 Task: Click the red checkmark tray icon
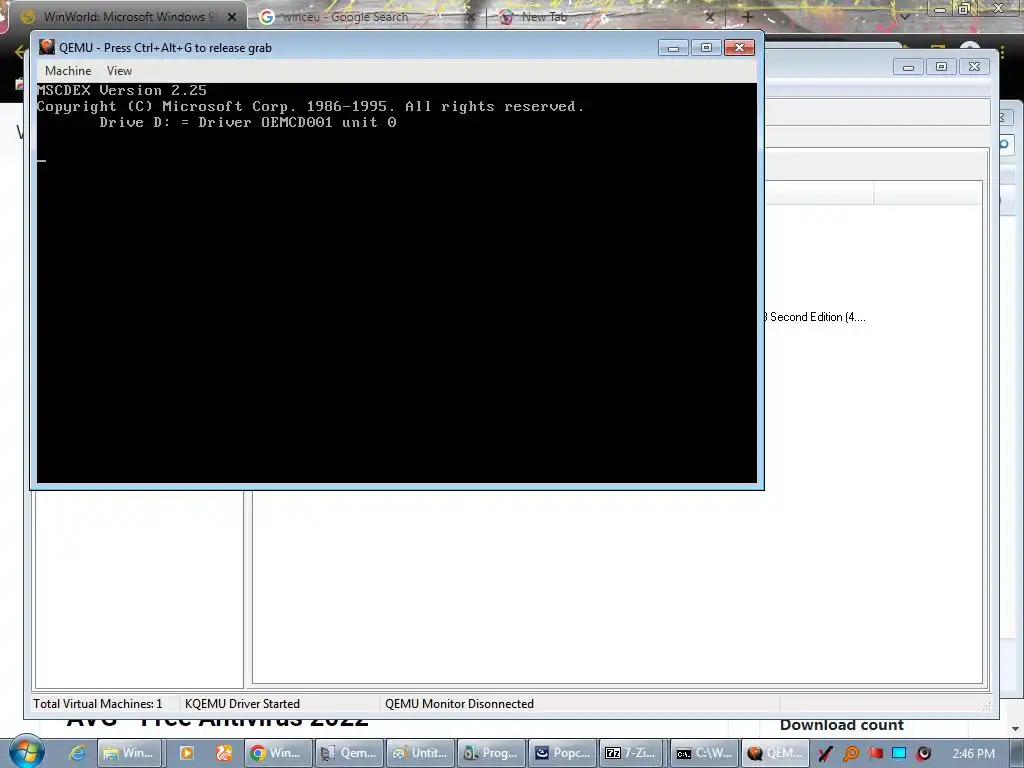coord(825,754)
